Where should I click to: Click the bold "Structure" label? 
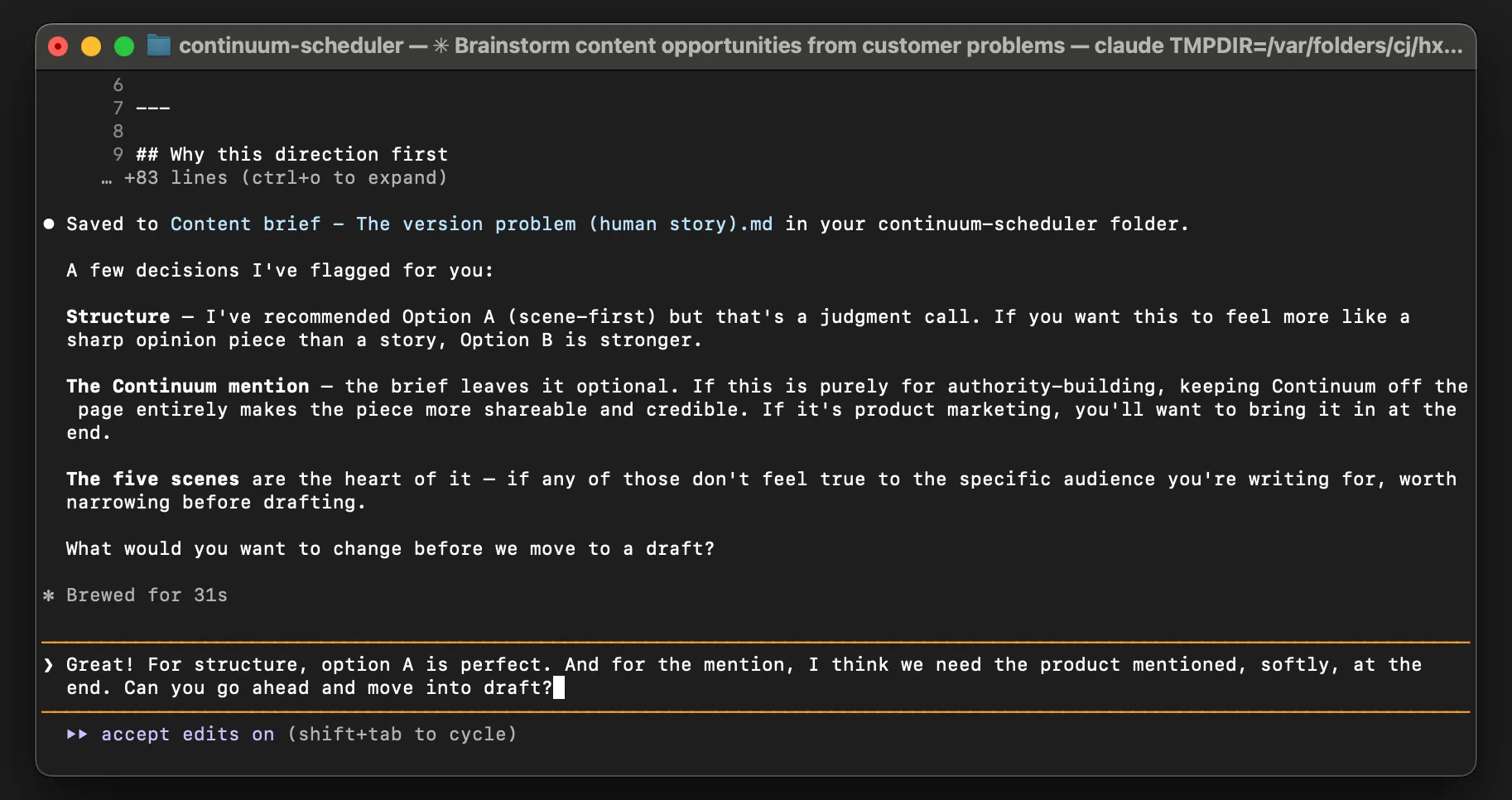pyautogui.click(x=118, y=317)
